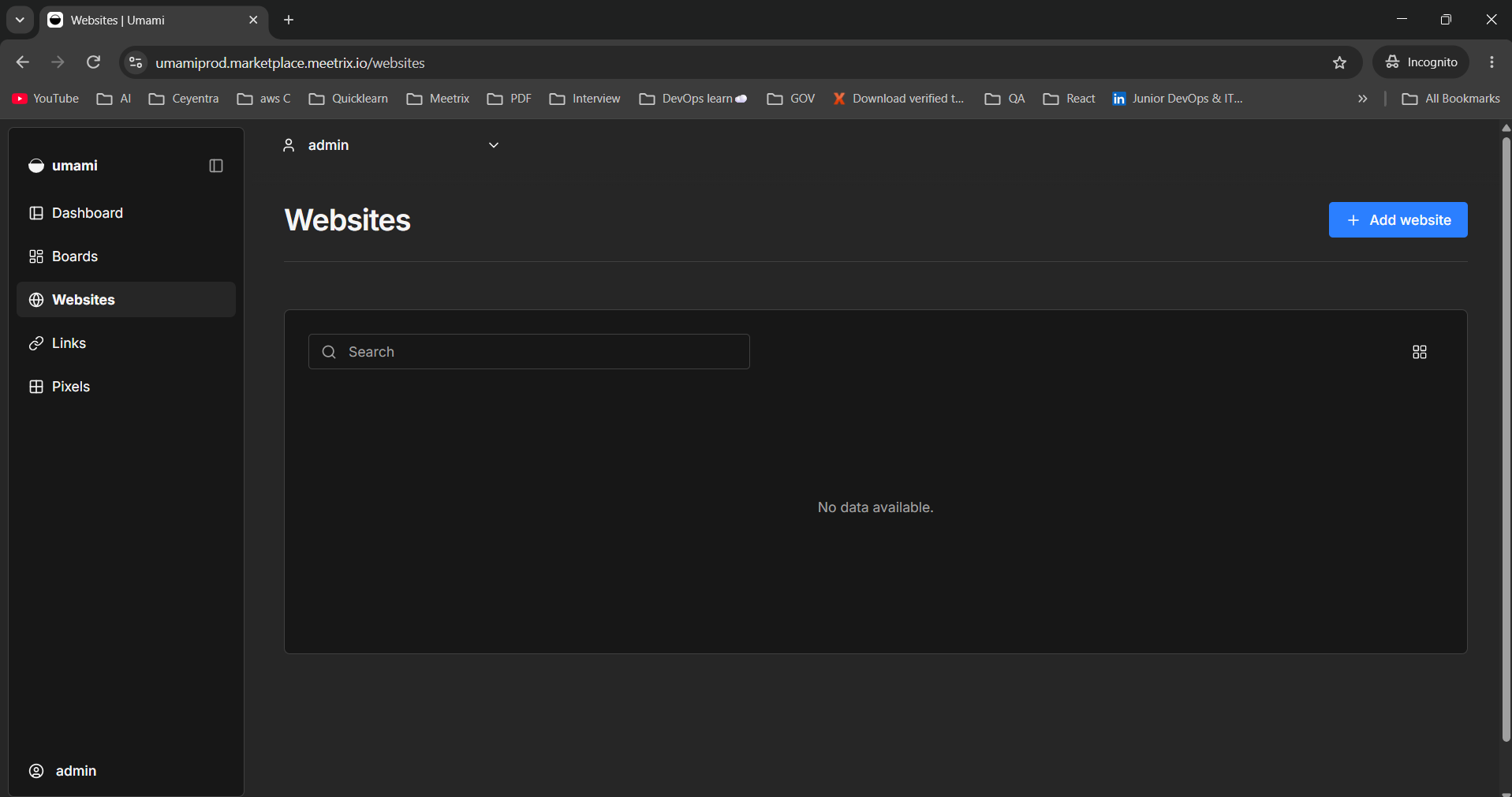
Task: View site information icon in address bar
Action: [136, 62]
